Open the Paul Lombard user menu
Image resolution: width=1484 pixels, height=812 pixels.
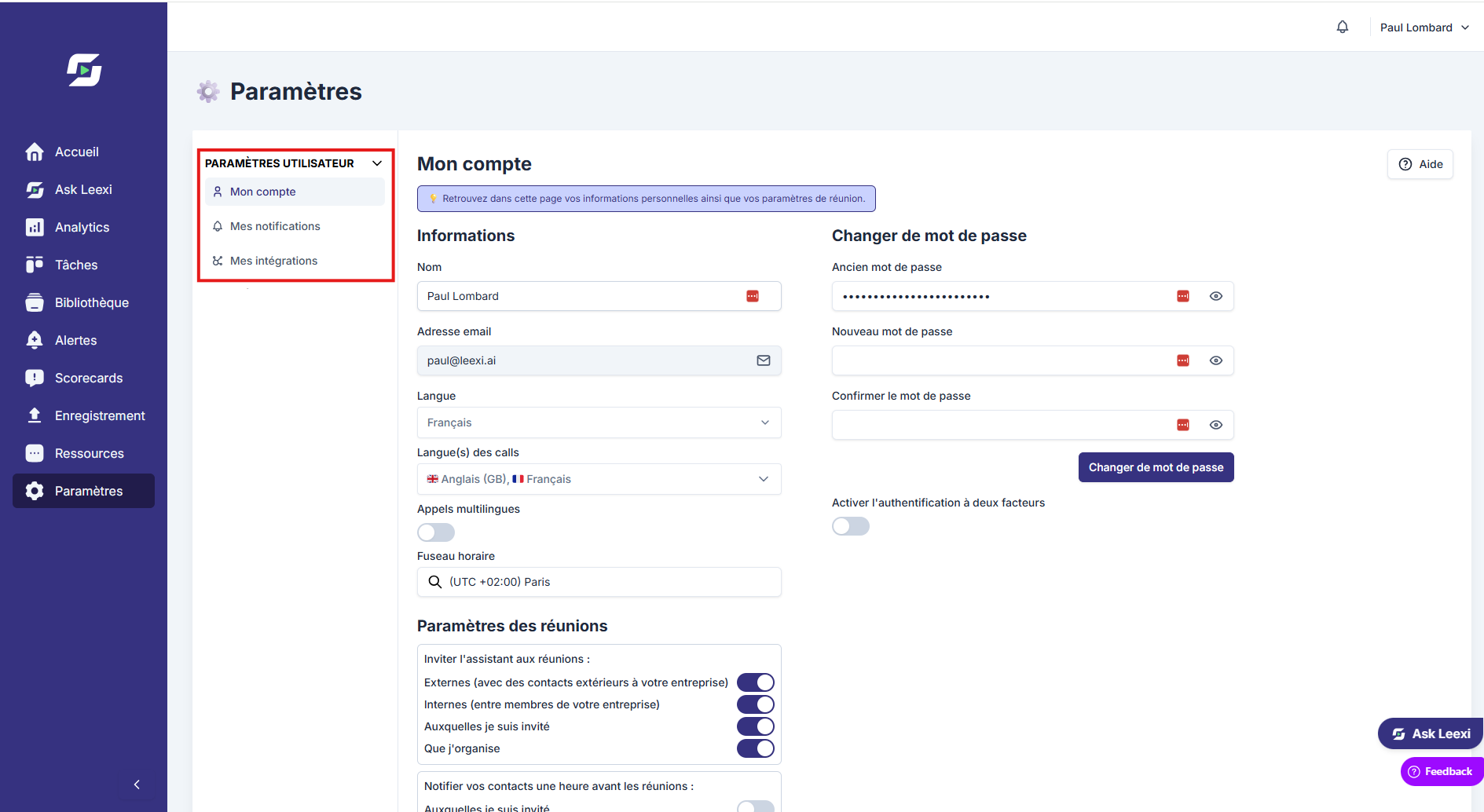[1424, 27]
